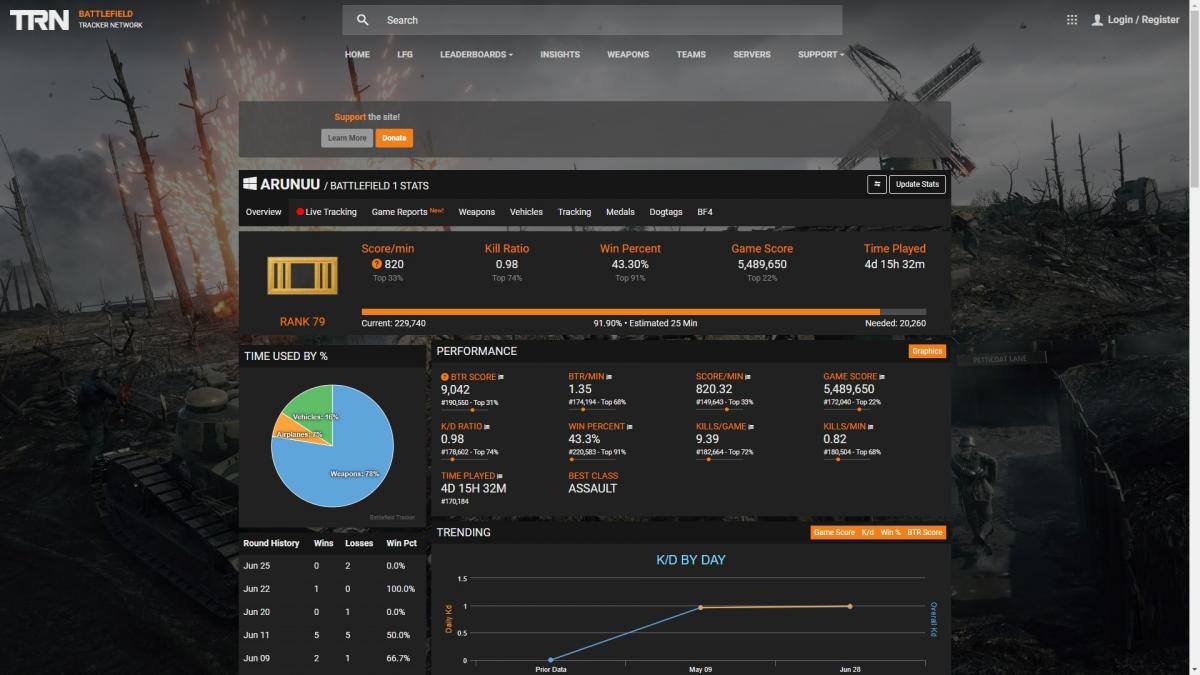Open the Dogtags profile tab
The image size is (1200, 675).
(x=666, y=212)
